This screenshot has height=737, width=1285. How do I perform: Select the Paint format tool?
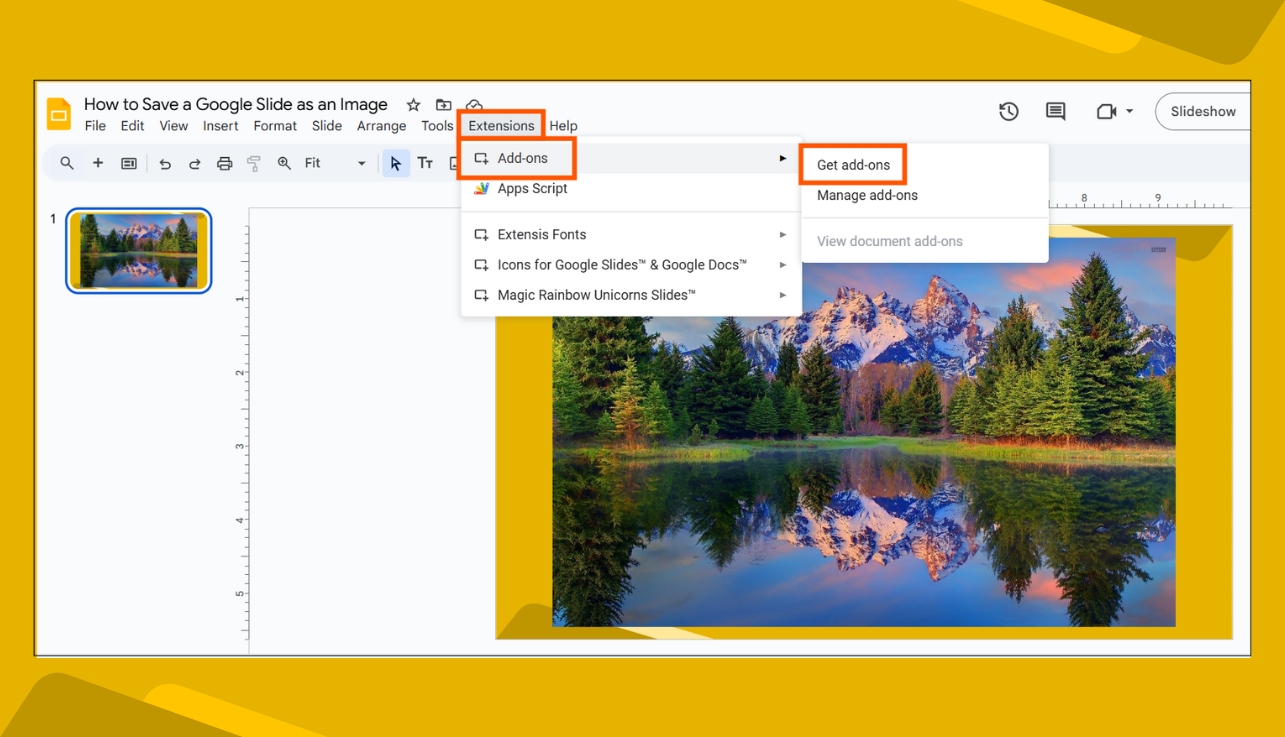(x=254, y=162)
